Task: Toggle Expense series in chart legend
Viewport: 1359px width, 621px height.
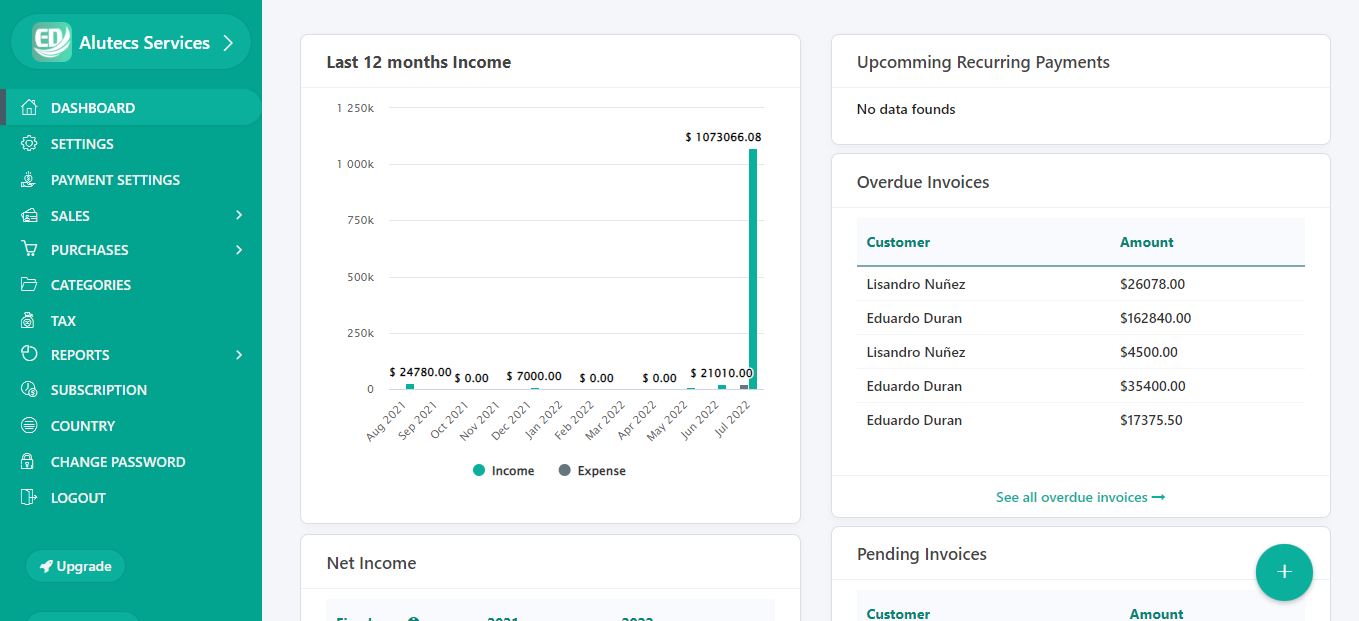Action: [592, 471]
